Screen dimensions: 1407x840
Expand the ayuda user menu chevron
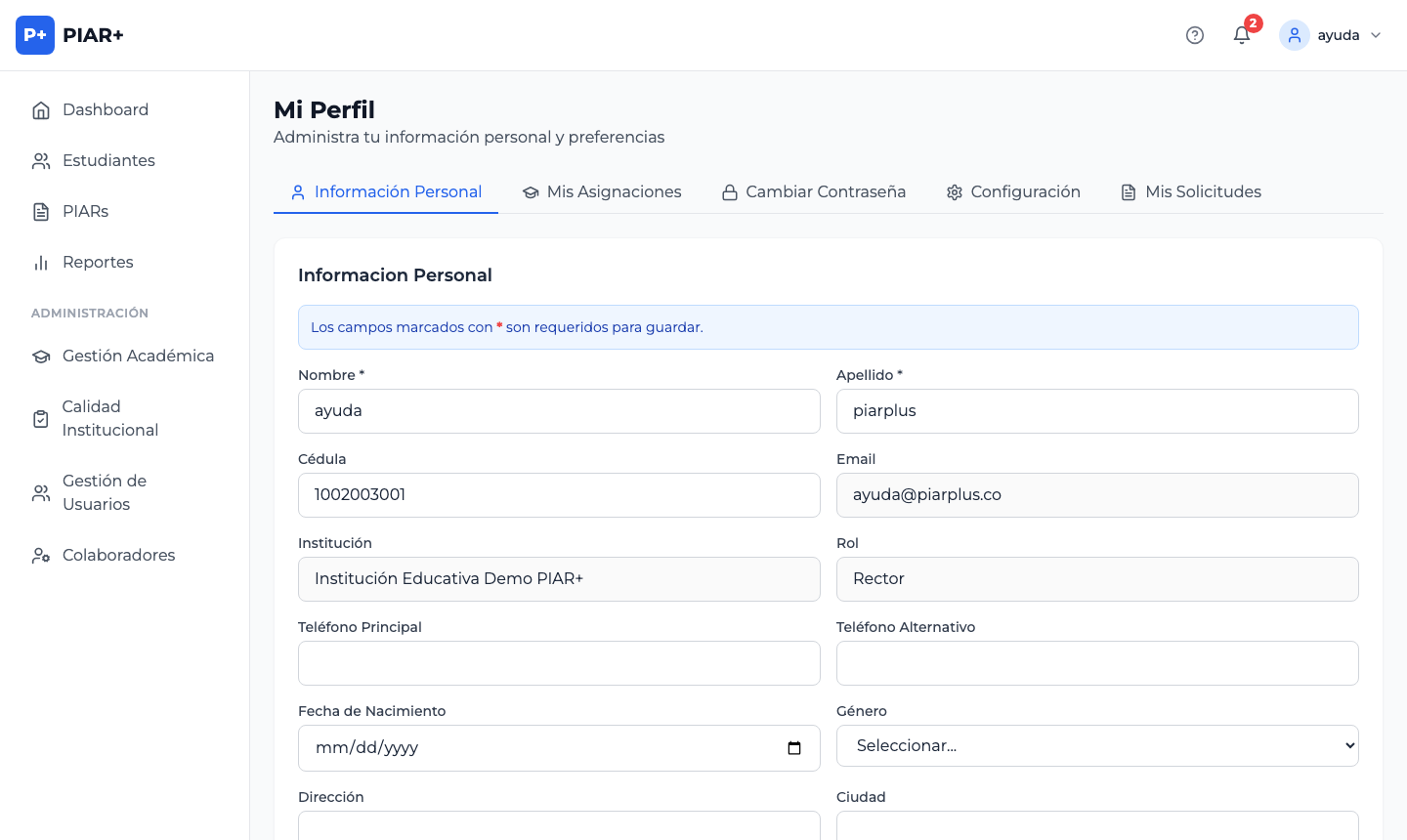pos(1376,35)
